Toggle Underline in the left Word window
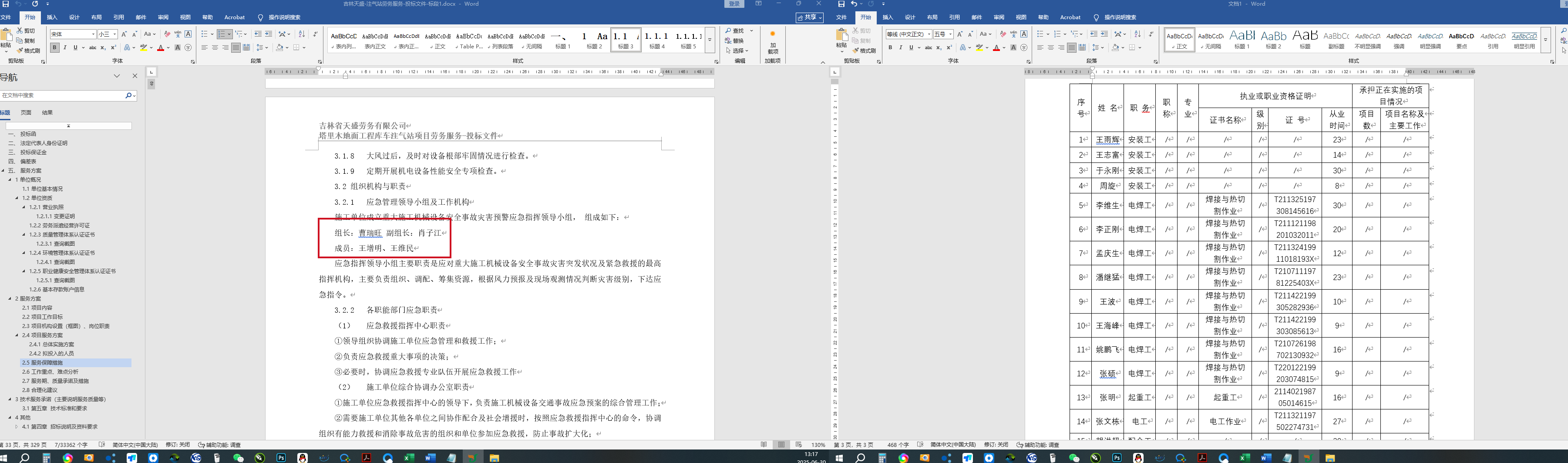The height and width of the screenshot is (463, 1568). tap(75, 47)
